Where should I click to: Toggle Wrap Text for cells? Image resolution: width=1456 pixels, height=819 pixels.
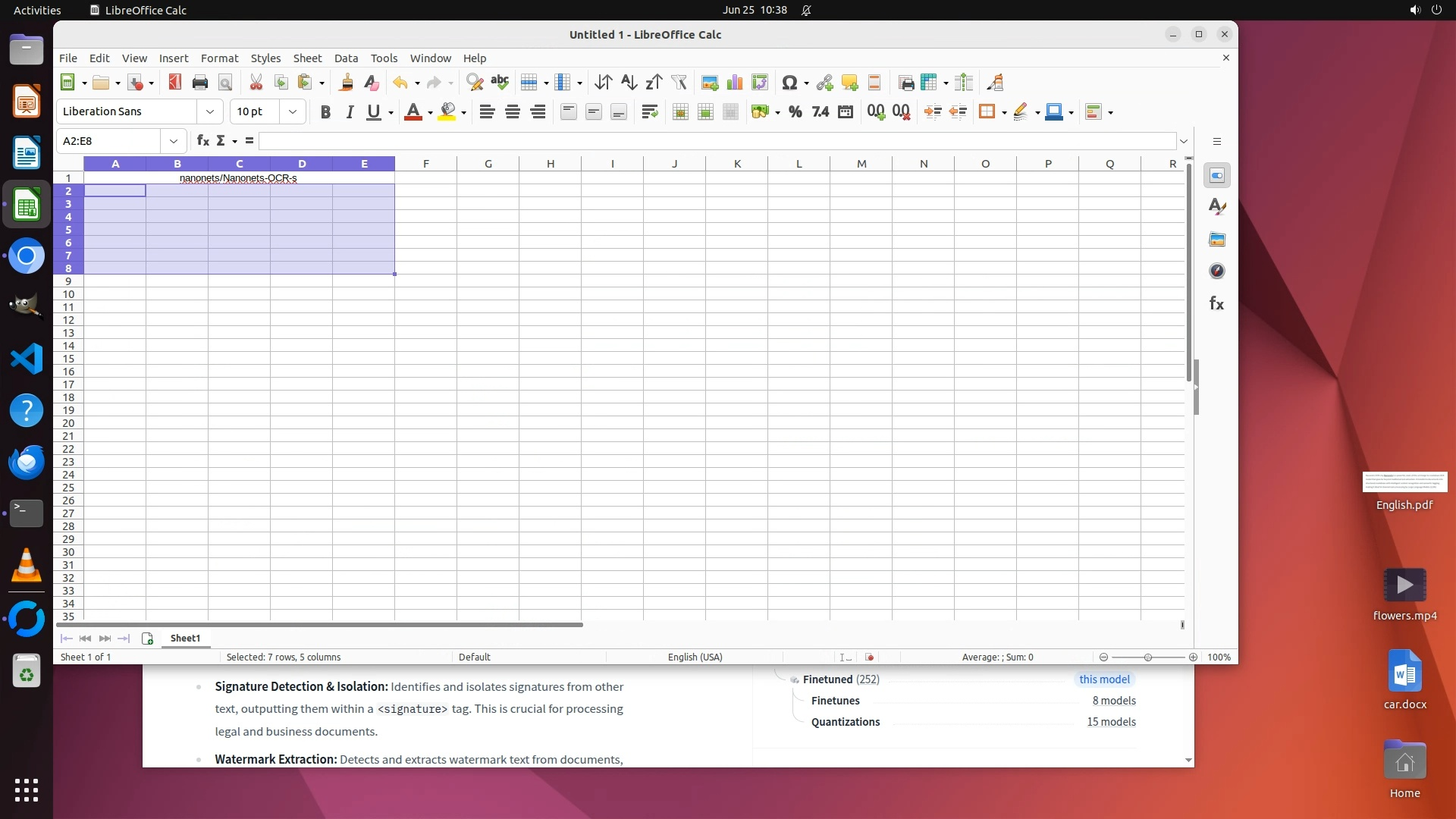649,112
